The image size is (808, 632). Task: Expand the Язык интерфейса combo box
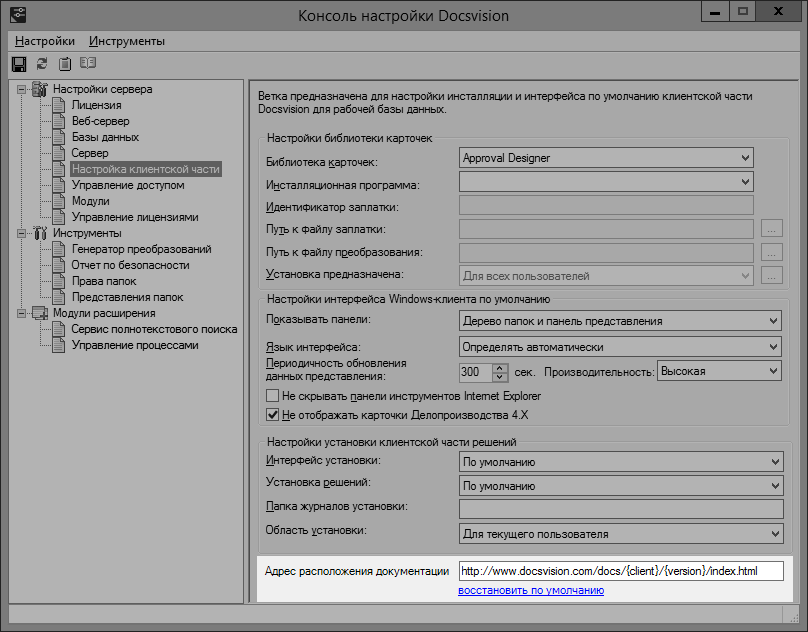[772, 347]
